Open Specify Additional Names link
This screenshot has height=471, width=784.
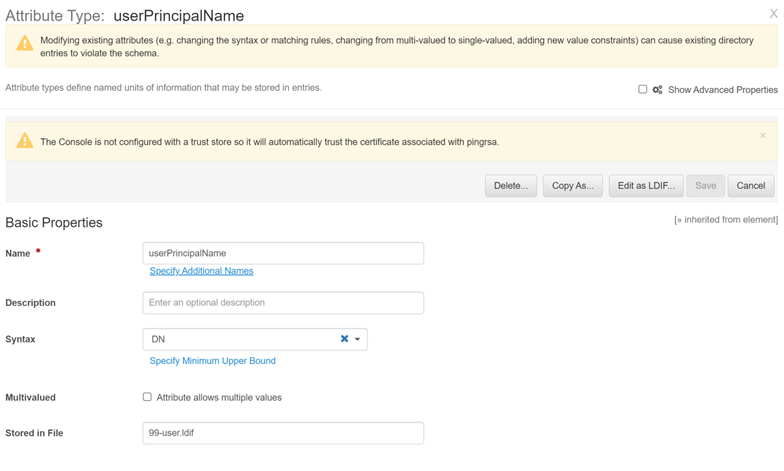coord(201,271)
